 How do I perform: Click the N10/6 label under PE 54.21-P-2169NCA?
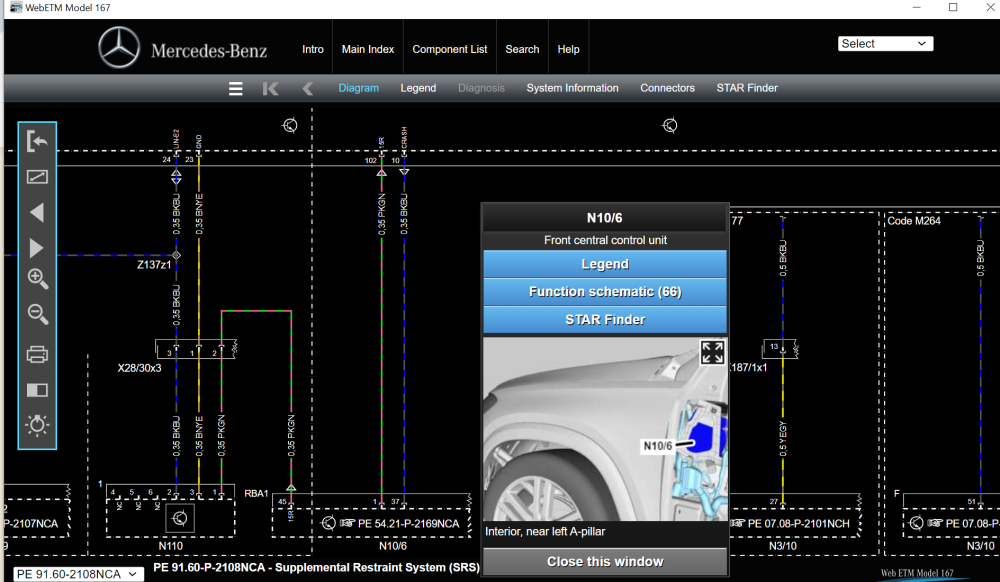(393, 546)
